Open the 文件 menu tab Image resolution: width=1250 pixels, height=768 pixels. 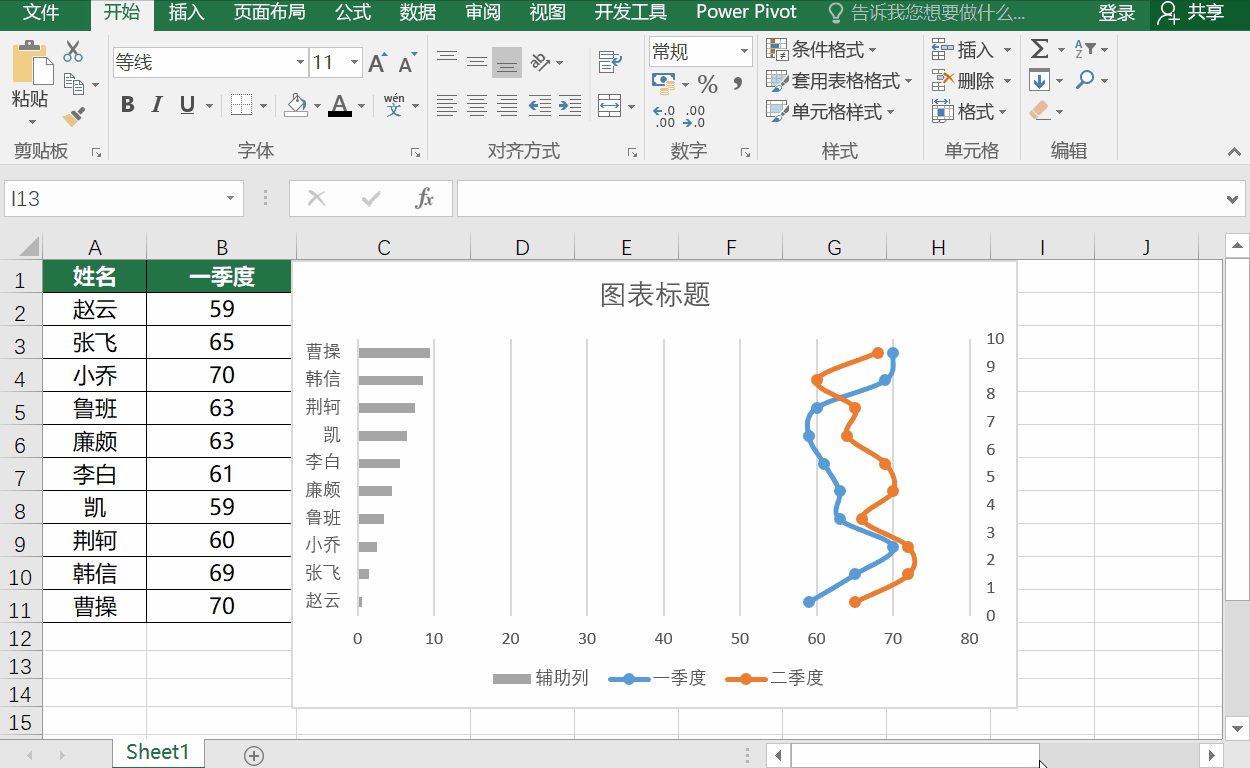(x=41, y=13)
